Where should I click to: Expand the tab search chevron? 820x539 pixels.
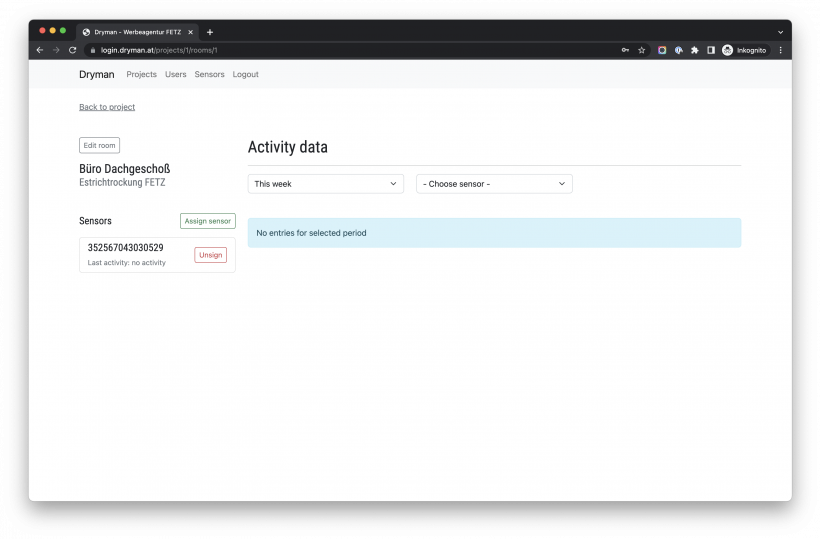coord(781,32)
